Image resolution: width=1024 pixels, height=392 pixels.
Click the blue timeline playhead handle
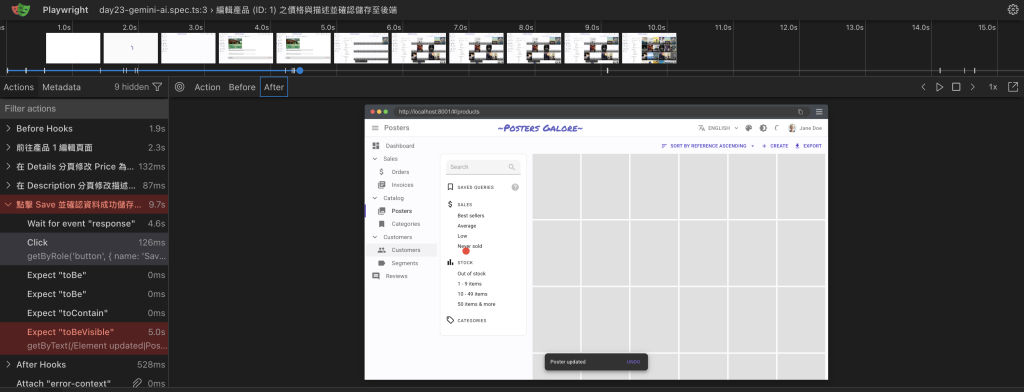point(300,71)
